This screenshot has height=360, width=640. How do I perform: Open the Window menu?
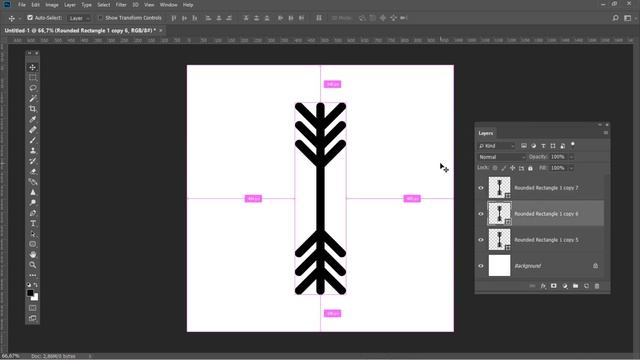168,5
